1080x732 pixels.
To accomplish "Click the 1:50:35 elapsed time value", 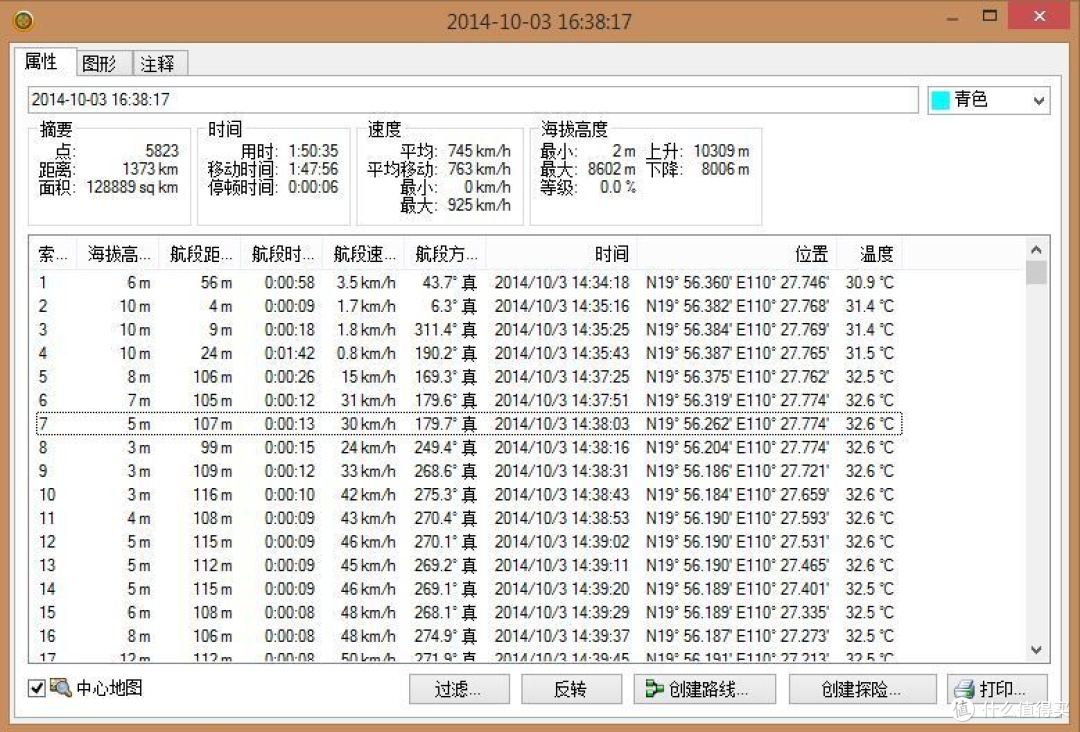I will [313, 151].
